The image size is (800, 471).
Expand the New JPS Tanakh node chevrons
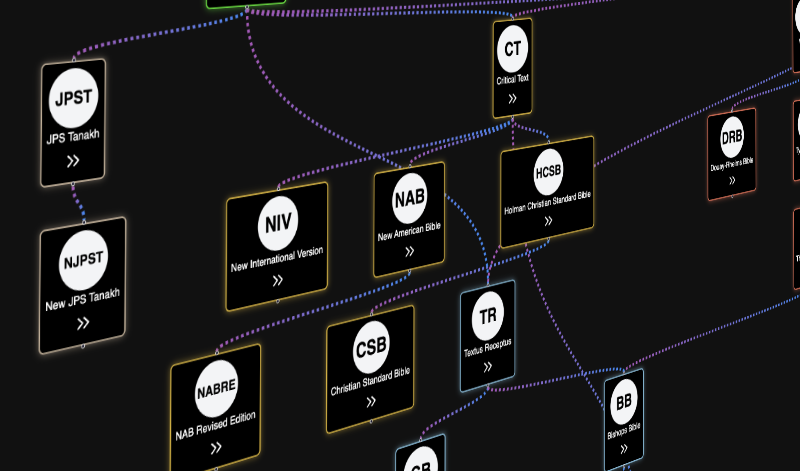tap(83, 323)
